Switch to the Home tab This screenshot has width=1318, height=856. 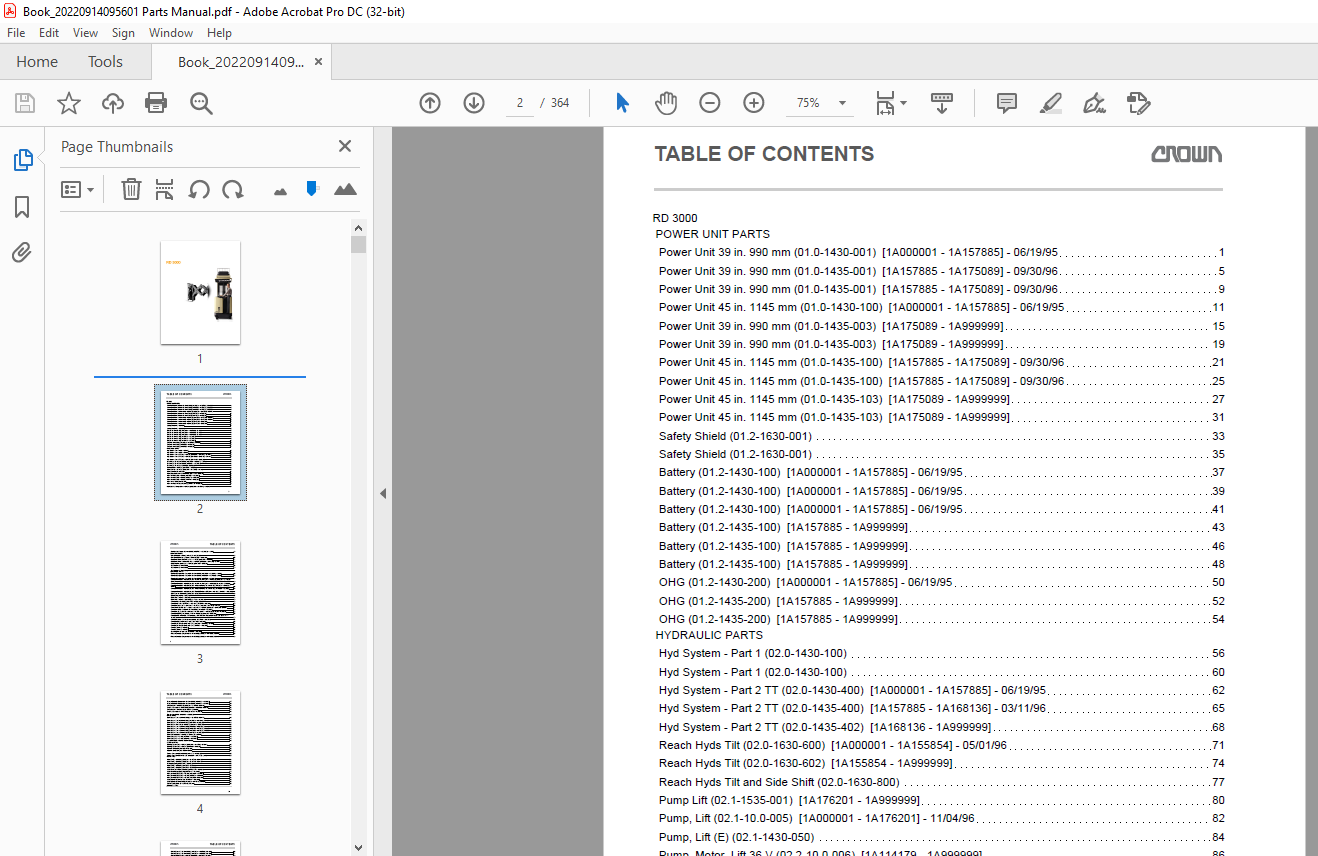tap(37, 62)
